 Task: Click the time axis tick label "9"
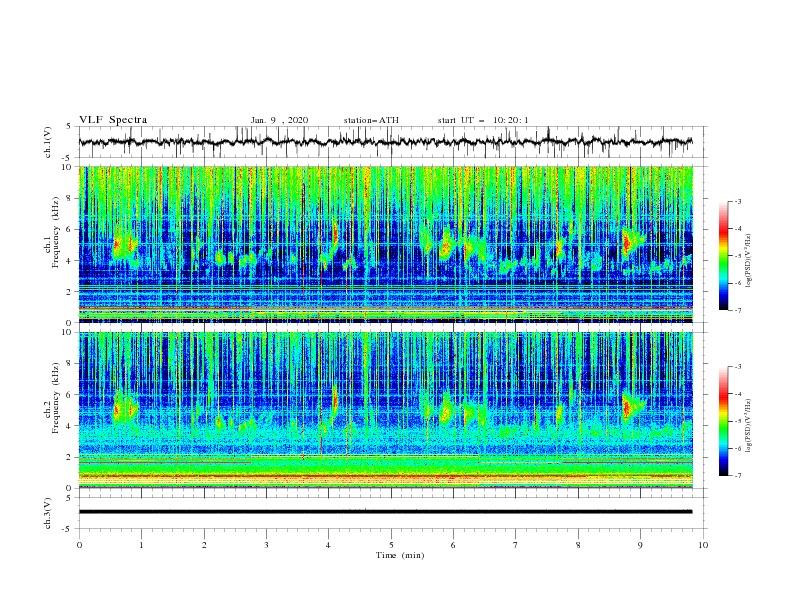tap(640, 545)
